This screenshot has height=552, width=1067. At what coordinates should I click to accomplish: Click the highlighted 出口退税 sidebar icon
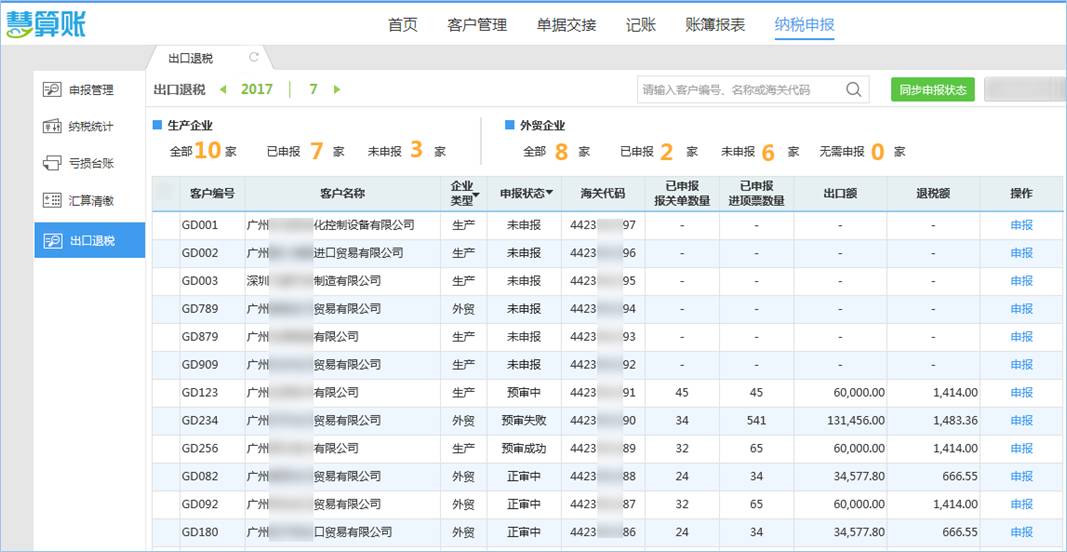(x=53, y=241)
